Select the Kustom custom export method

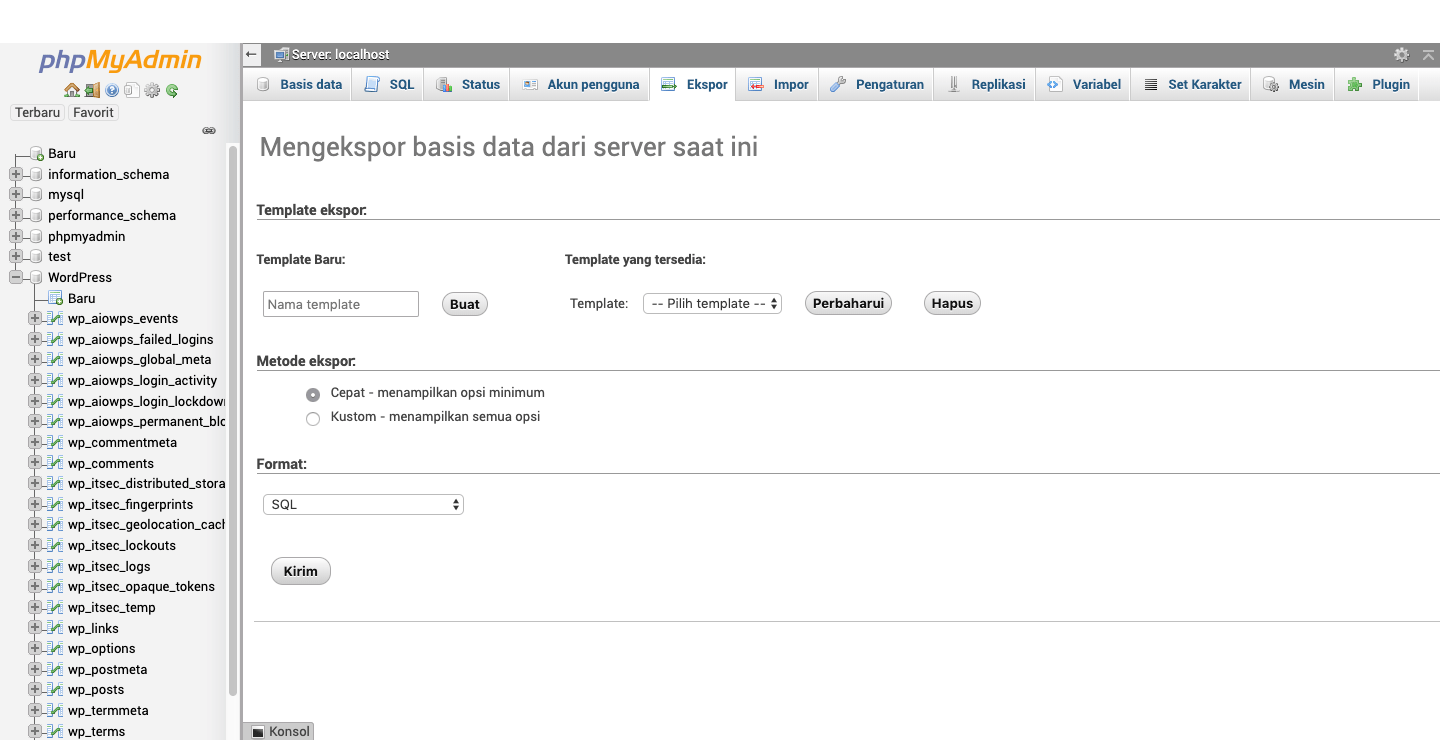tap(313, 418)
